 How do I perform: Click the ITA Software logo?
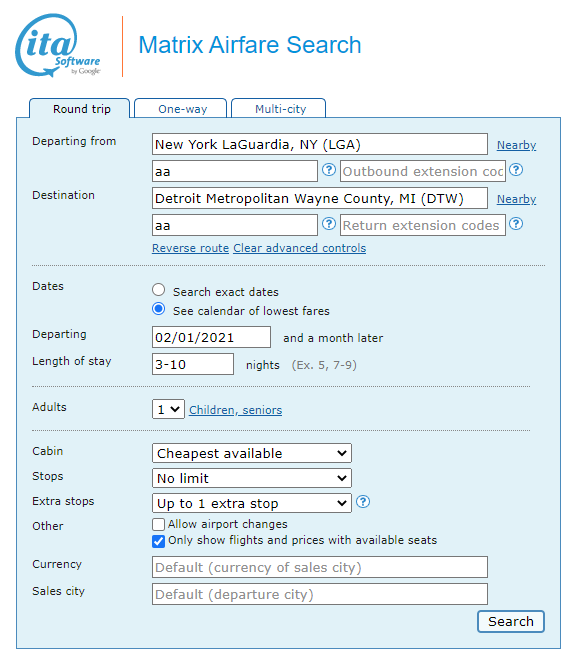[58, 45]
